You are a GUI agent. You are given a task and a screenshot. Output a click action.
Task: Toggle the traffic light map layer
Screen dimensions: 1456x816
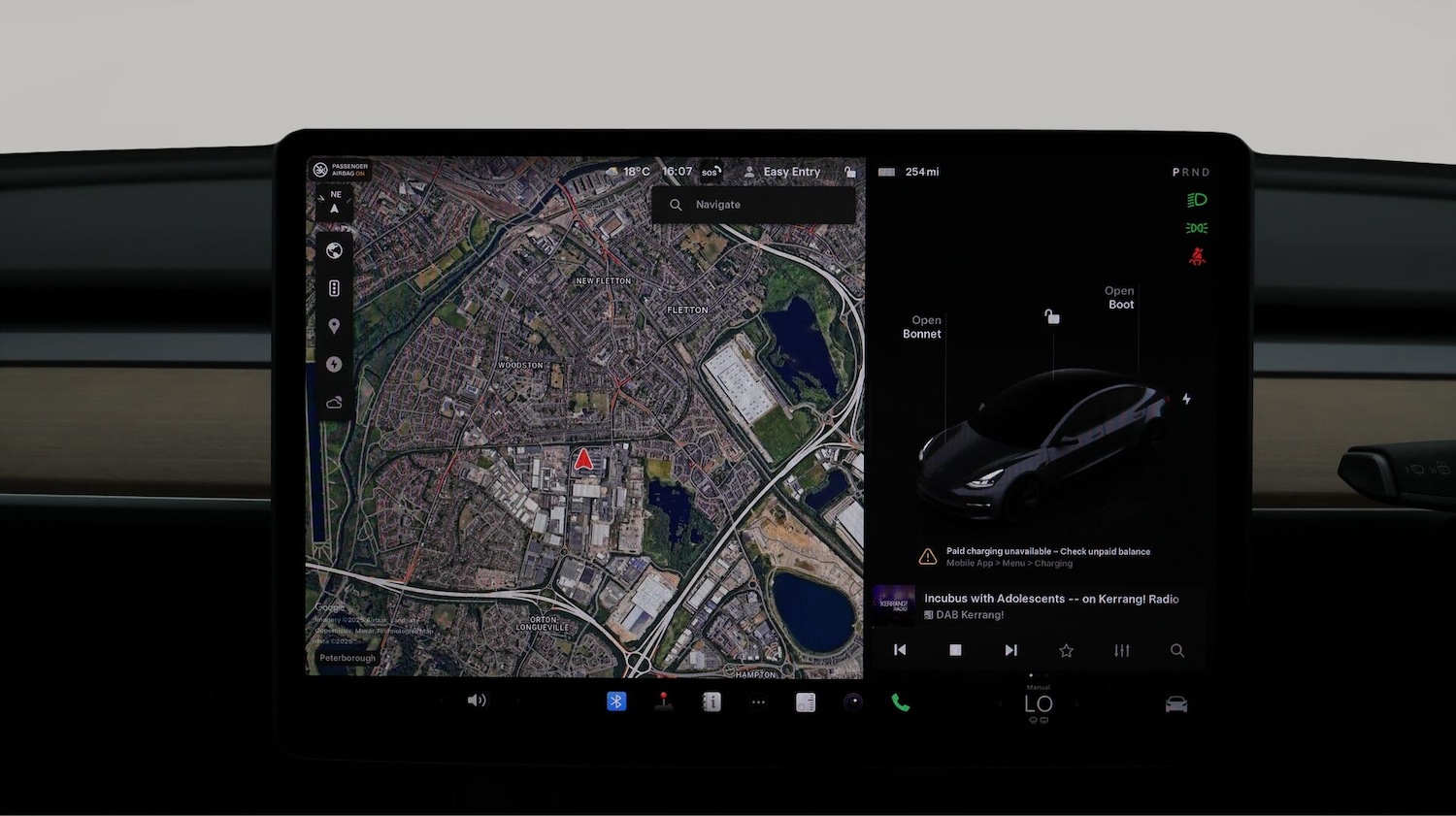pyautogui.click(x=334, y=289)
